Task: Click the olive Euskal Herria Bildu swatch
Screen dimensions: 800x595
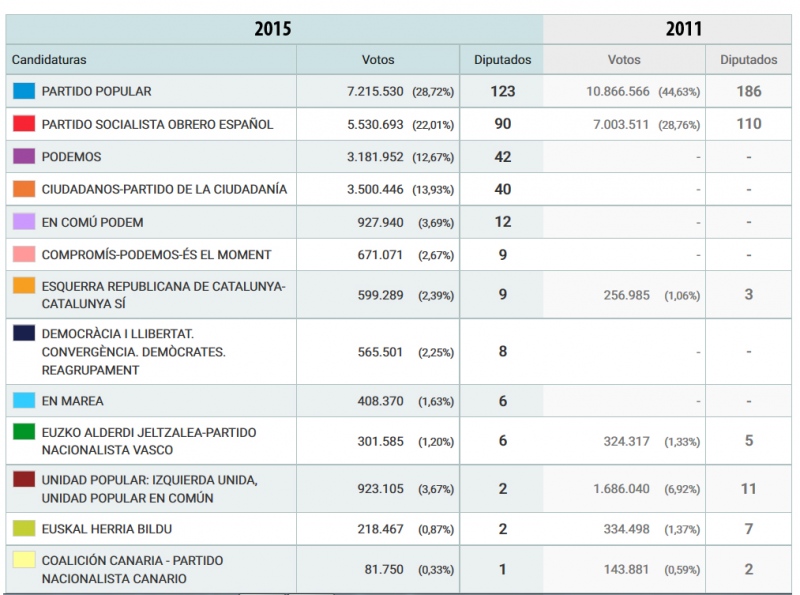Action: (x=24, y=528)
